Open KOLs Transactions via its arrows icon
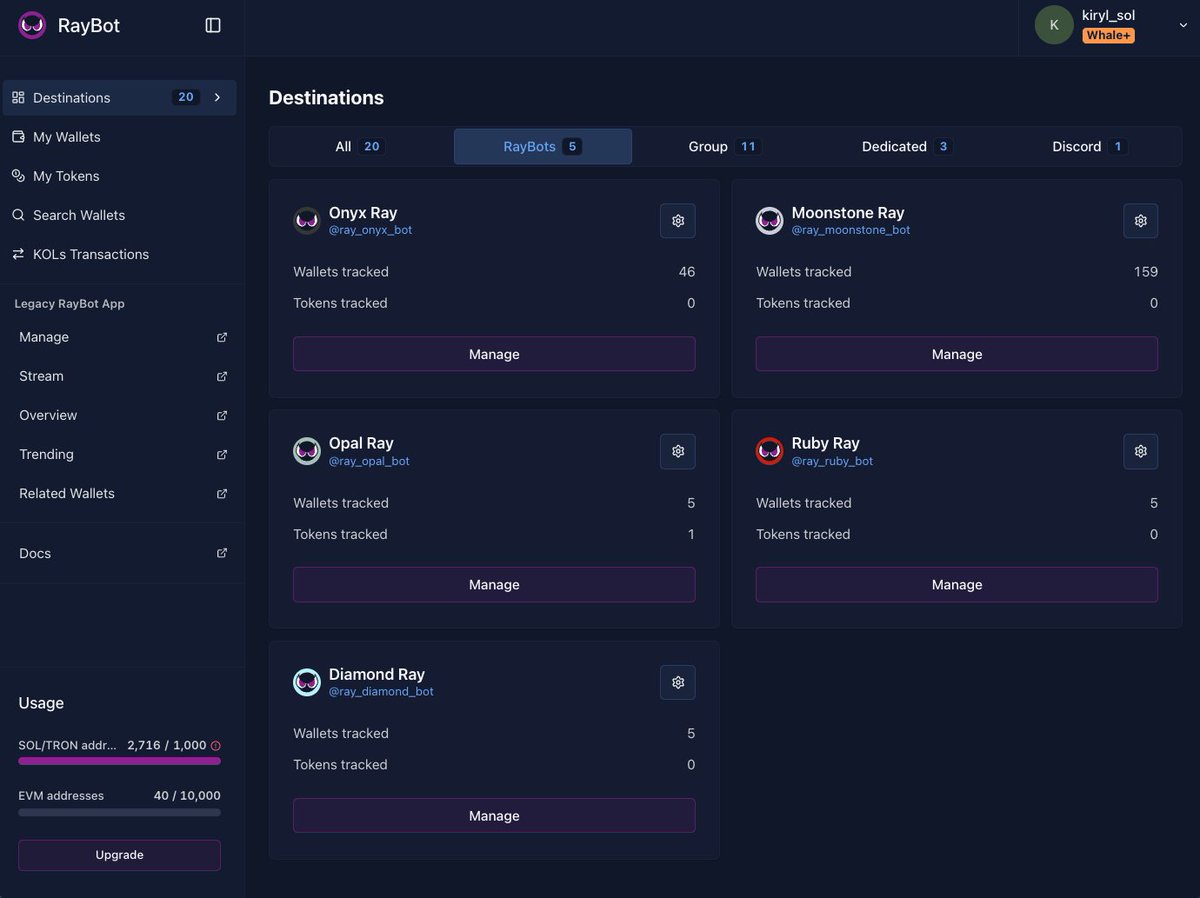Screen dimensions: 1200x898 [x=17, y=253]
